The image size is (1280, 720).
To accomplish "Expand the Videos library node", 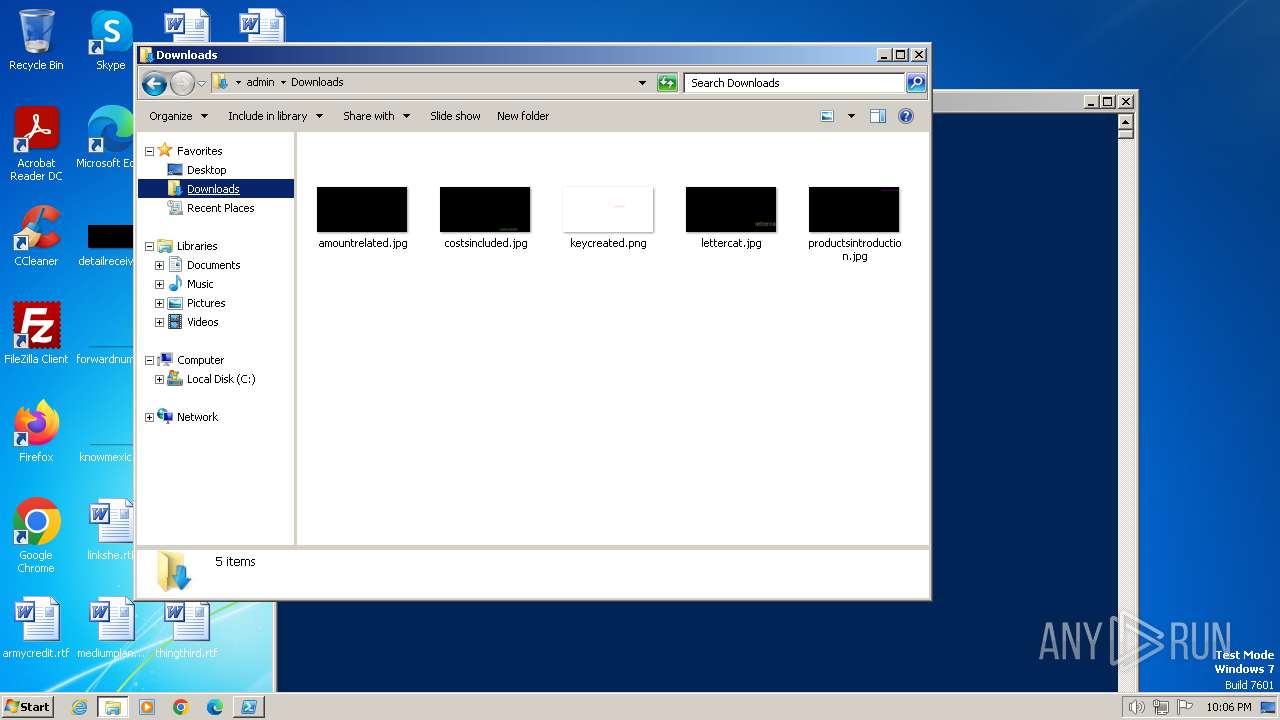I will pyautogui.click(x=159, y=322).
